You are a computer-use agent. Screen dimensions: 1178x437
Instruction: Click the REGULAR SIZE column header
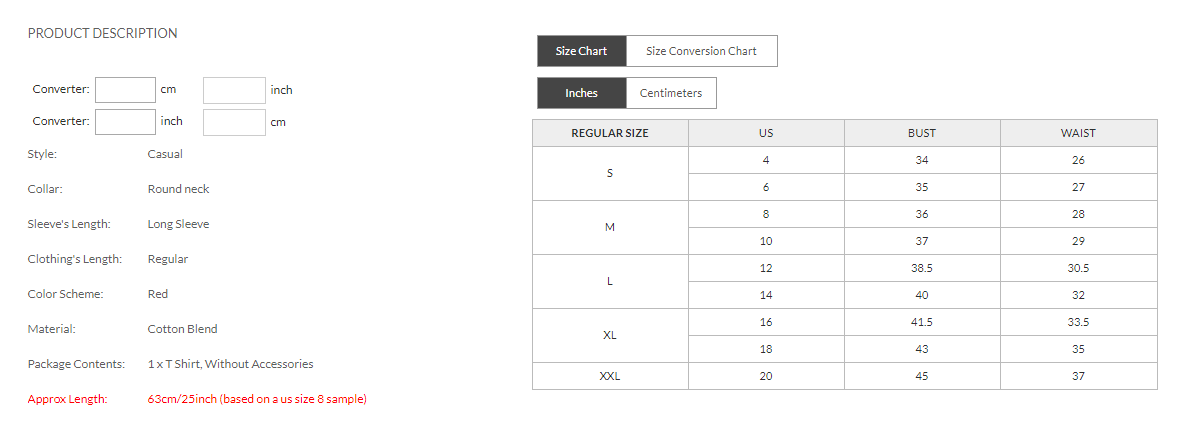coord(610,133)
